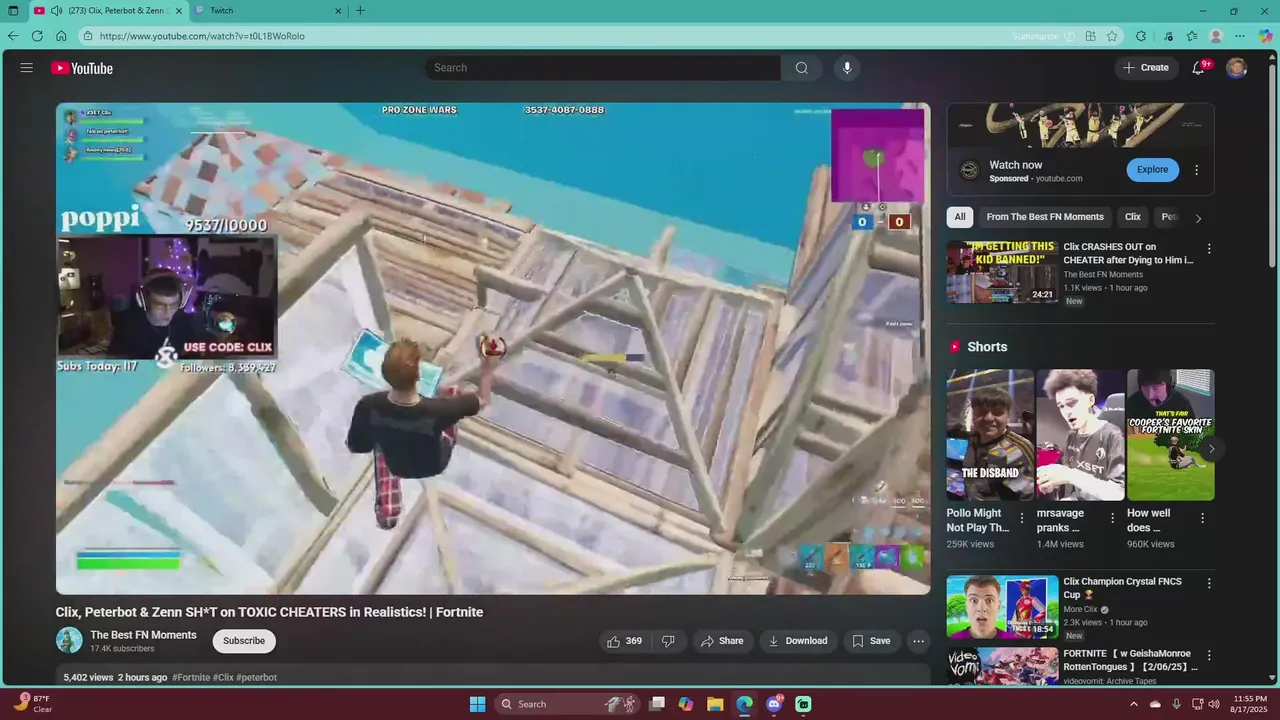Launch Copilot from the taskbar
Image resolution: width=1280 pixels, height=720 pixels.
[686, 704]
